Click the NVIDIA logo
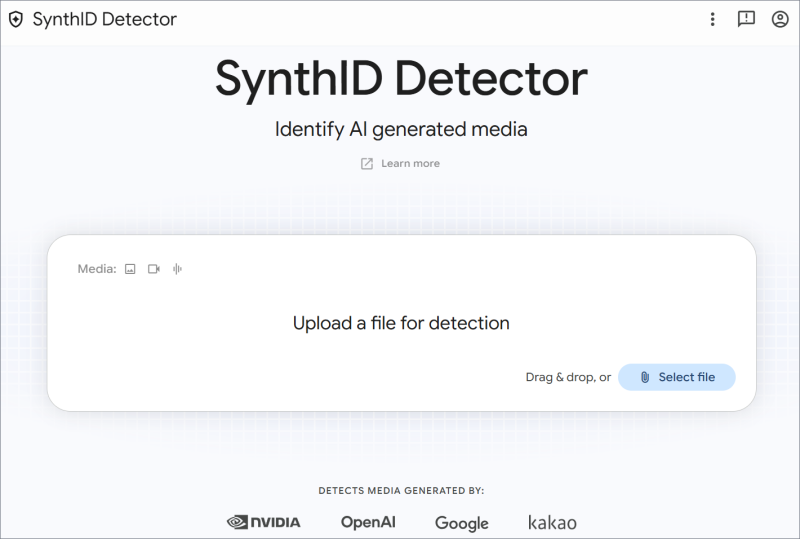The height and width of the screenshot is (539, 800). pos(264,522)
